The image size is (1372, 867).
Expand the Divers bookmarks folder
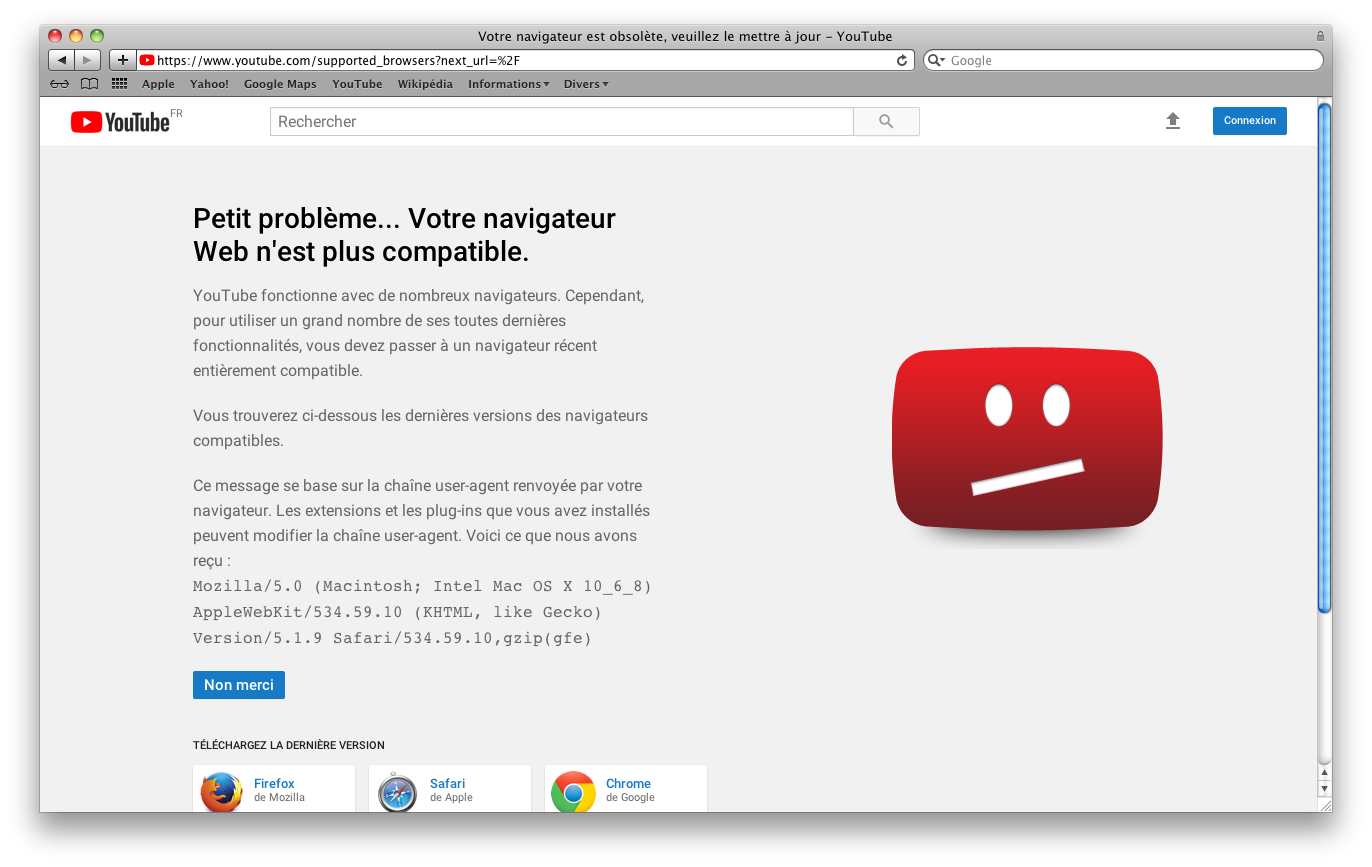(x=586, y=84)
